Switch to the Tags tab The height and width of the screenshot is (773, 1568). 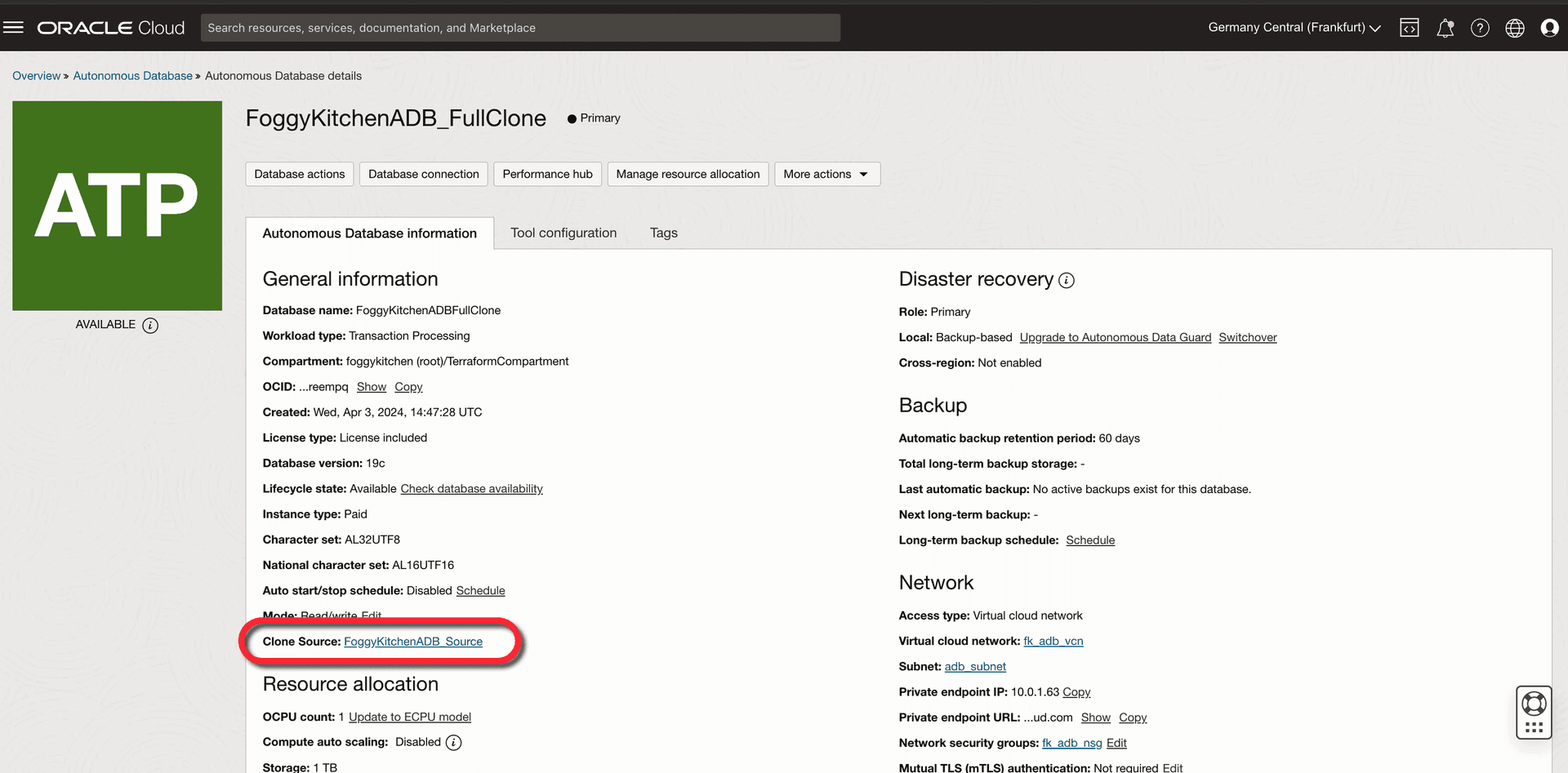[x=664, y=233]
